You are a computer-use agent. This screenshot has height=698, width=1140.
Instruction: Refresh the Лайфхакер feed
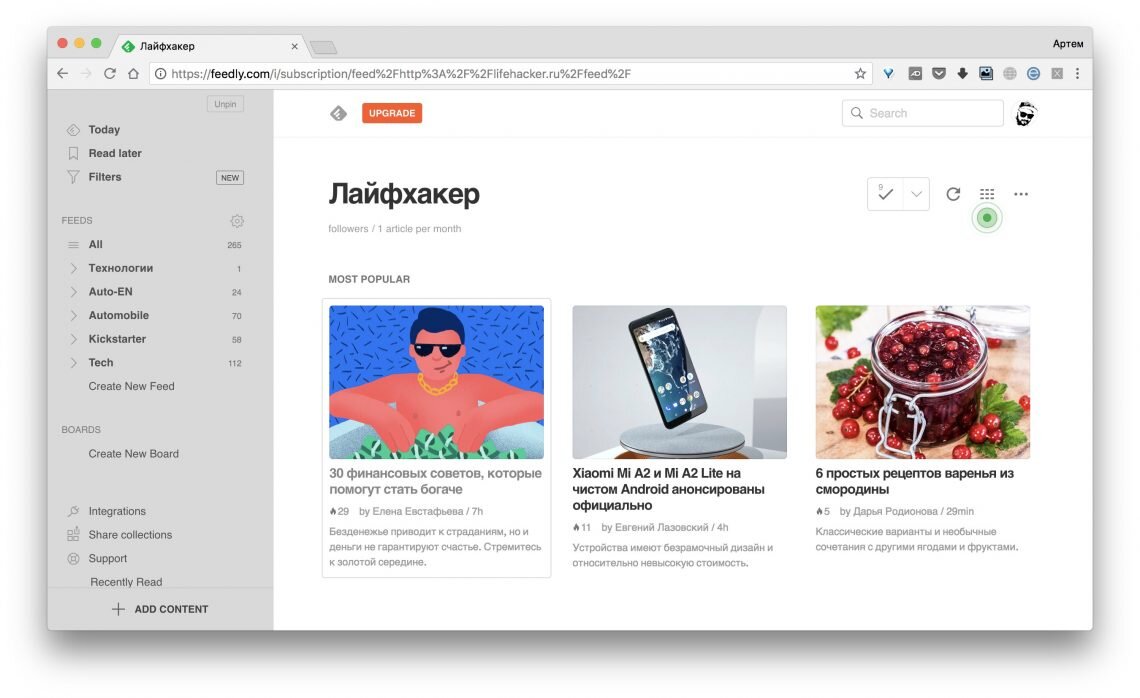(953, 194)
